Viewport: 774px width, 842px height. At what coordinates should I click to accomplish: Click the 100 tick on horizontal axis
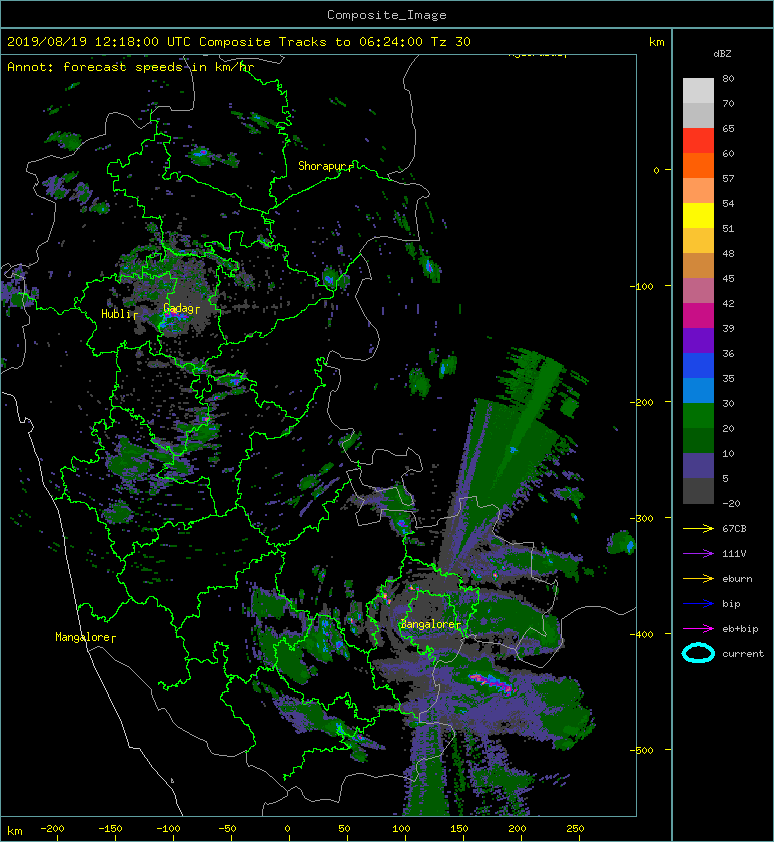click(x=401, y=829)
